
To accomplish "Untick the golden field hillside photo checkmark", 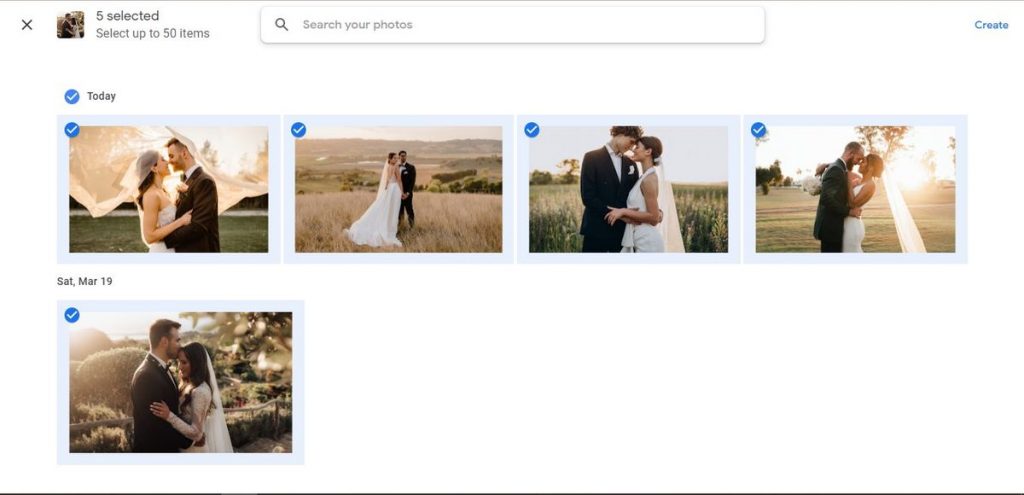I will click(298, 130).
